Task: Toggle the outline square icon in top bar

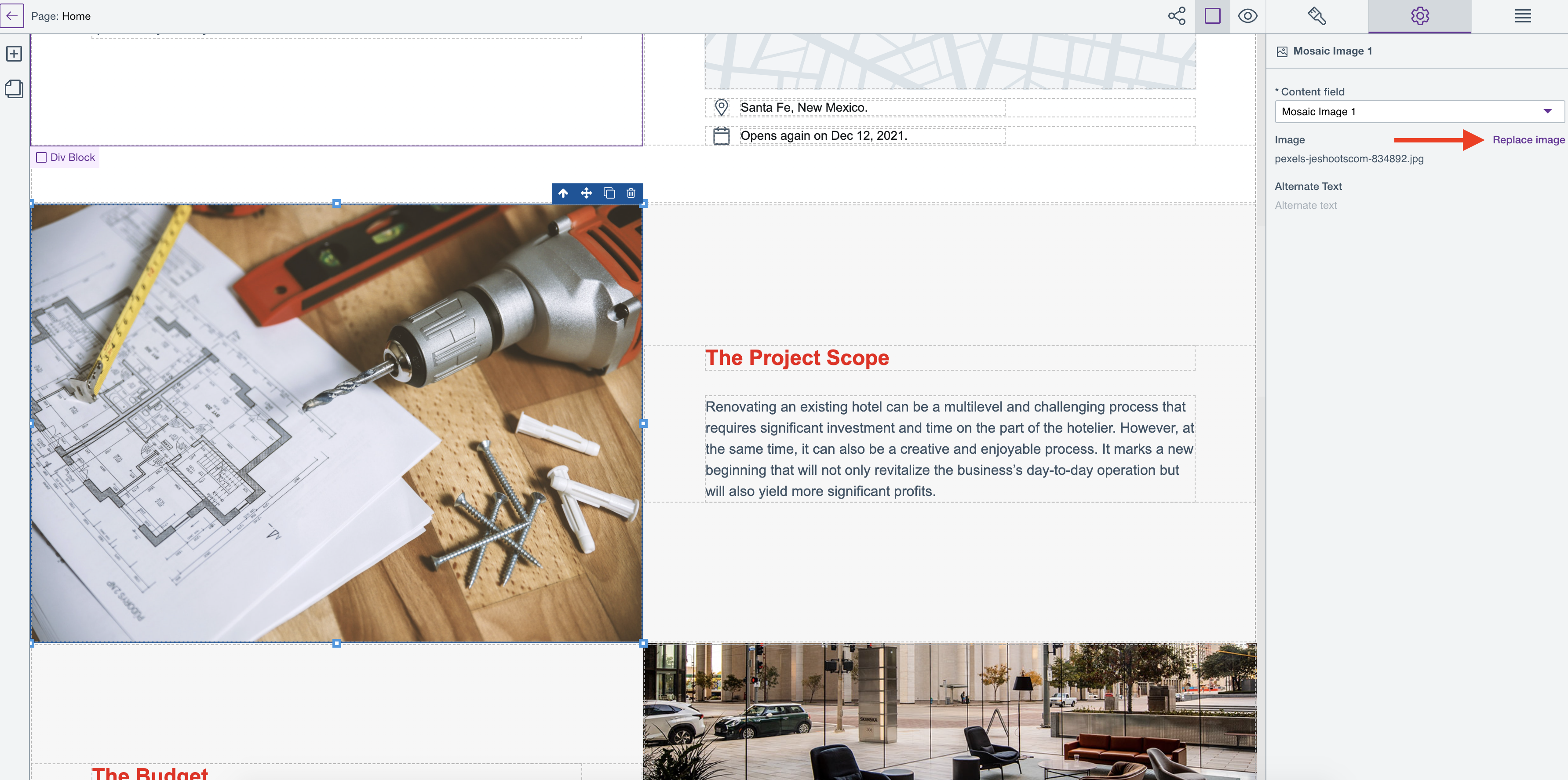Action: tap(1212, 16)
